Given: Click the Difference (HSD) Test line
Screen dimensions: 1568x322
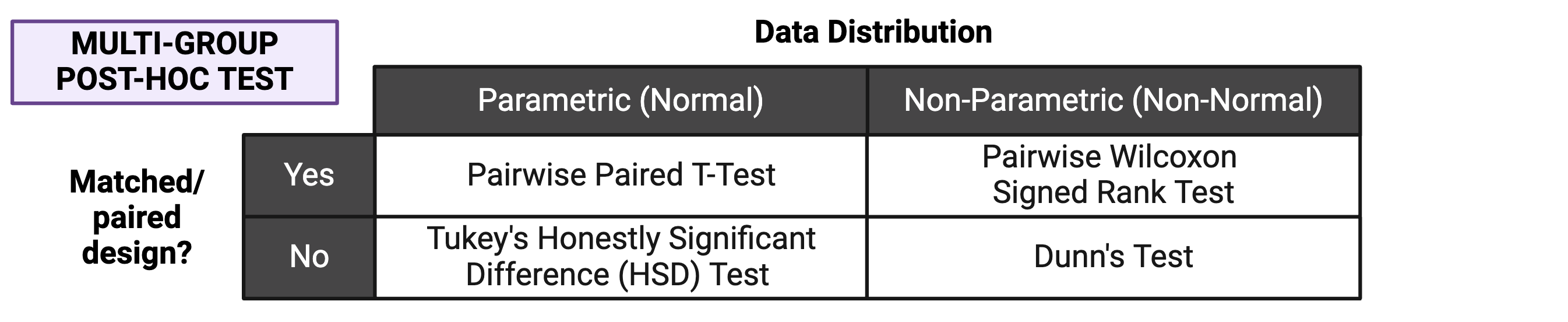Looking at the screenshot, I should click(x=616, y=274).
